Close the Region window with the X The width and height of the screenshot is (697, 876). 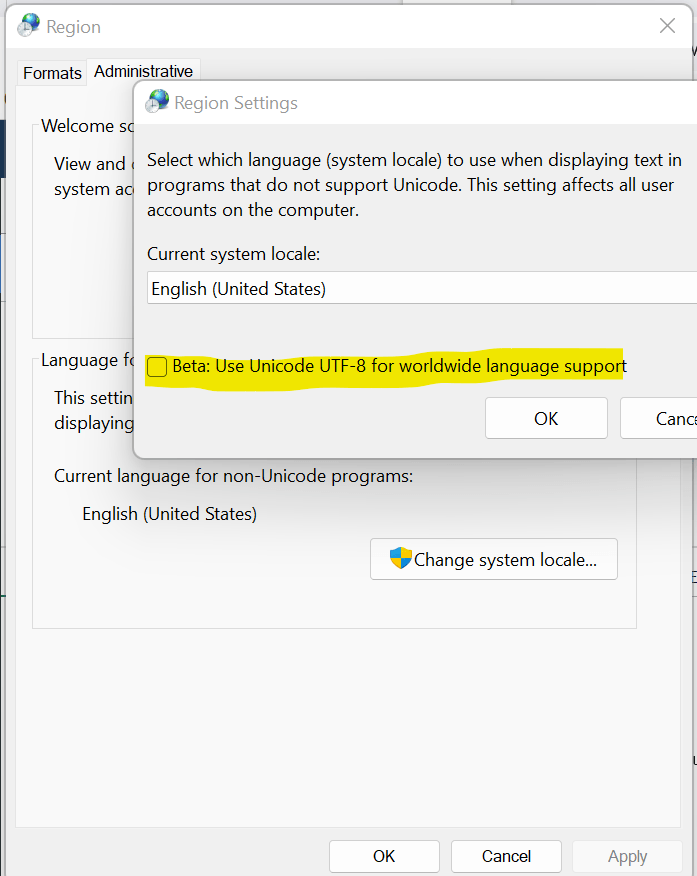(x=667, y=26)
